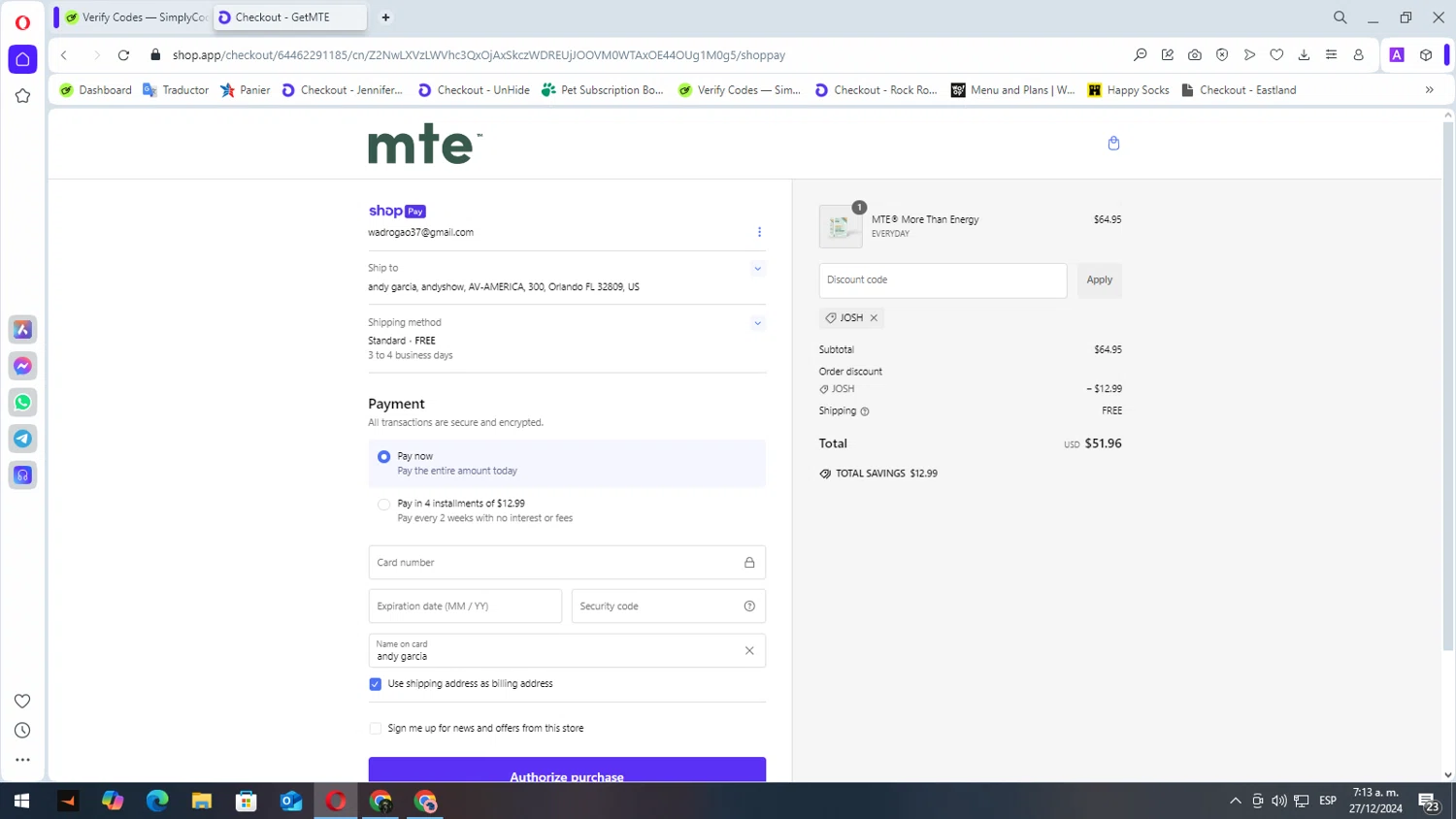
Task: Uncheck use shipping address as billing
Action: (x=375, y=684)
